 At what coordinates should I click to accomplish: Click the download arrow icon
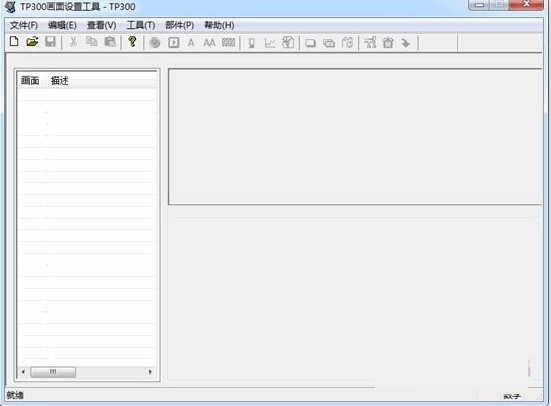[x=406, y=43]
